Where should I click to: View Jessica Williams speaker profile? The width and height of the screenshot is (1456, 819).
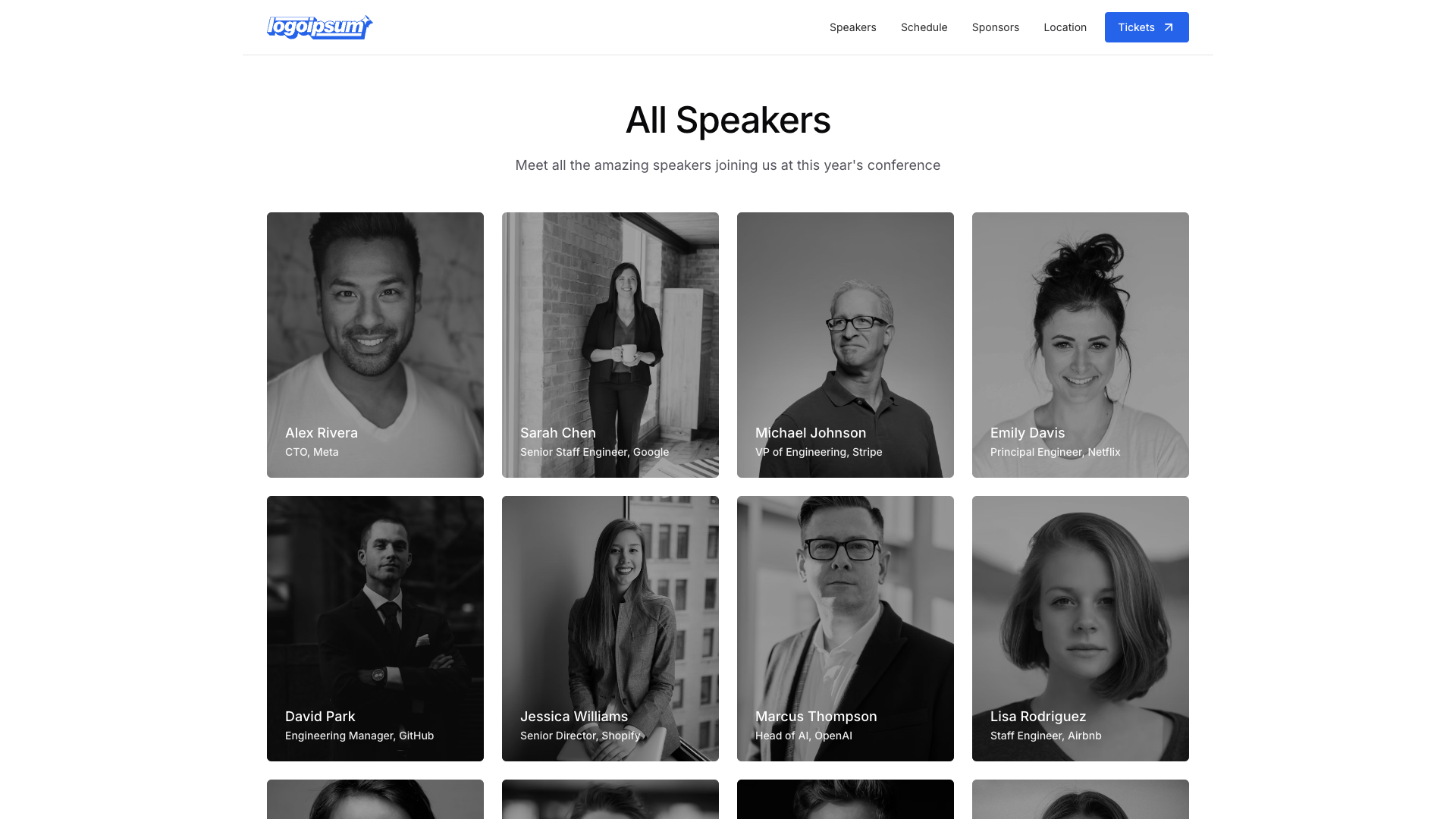[x=610, y=629]
